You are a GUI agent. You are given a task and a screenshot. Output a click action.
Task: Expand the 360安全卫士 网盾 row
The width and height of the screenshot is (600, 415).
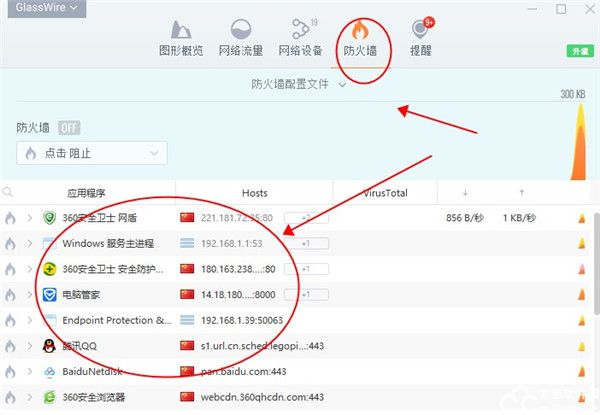coord(29,218)
